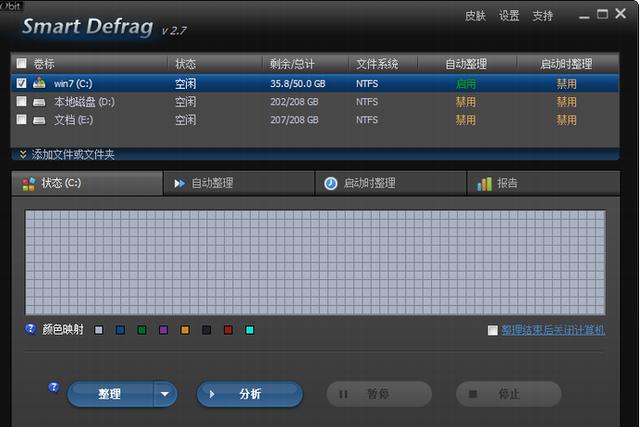Screen dimensions: 640x427
Task: Open the 整理 button dropdown arrow
Action: click(165, 394)
